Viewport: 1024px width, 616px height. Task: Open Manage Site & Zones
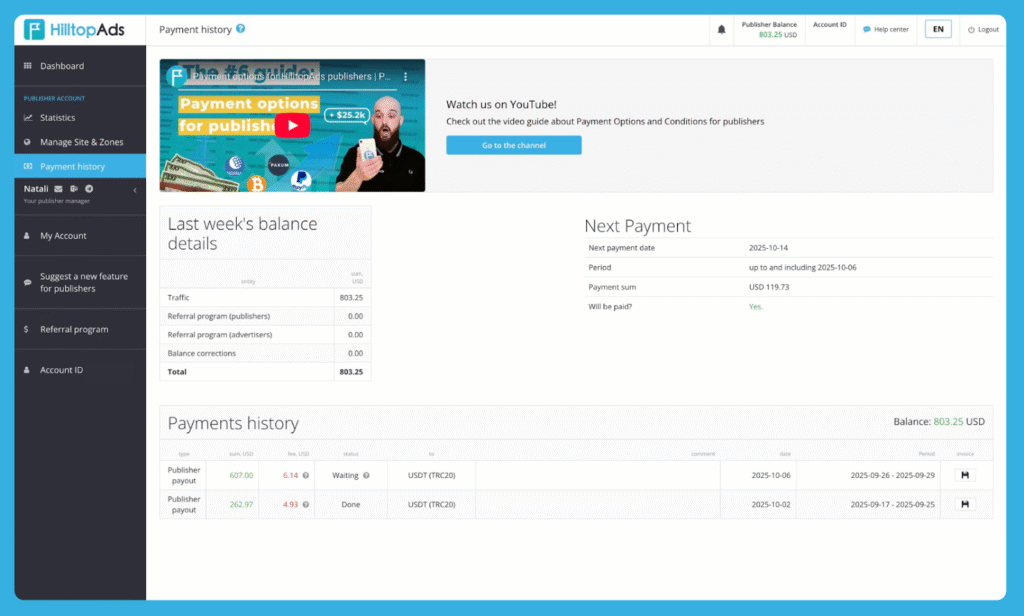[81, 142]
